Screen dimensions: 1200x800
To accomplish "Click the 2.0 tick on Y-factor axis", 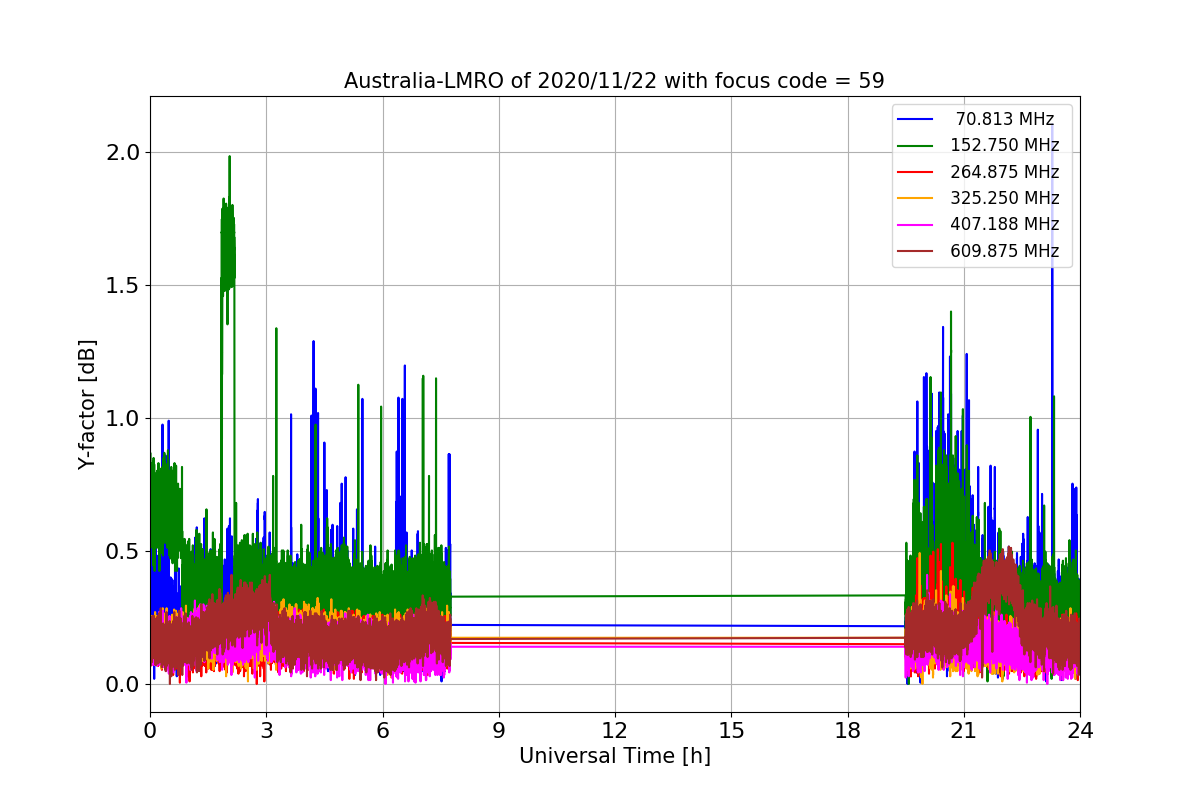I will 125,152.
